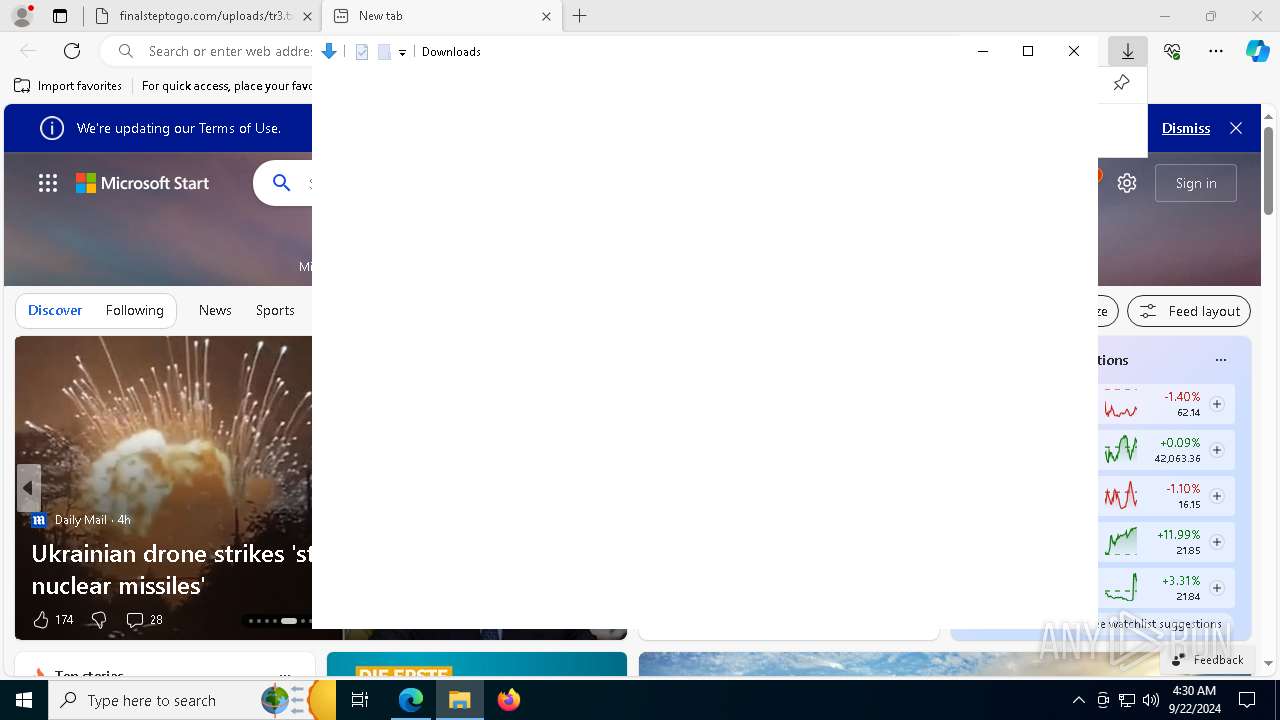The image size is (1280, 720).
Task: Open watchlist more options ellipsis
Action: pos(1221,360)
